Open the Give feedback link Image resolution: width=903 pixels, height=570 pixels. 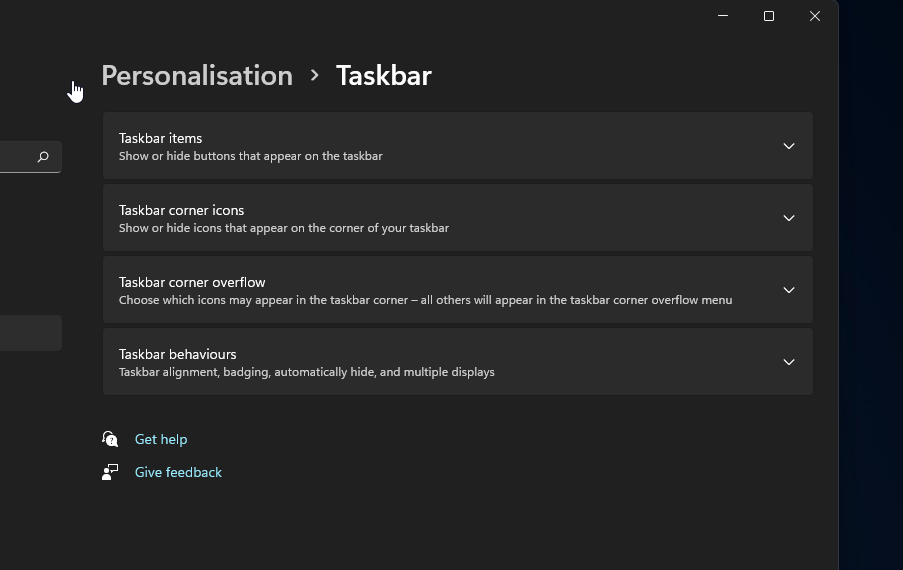pyautogui.click(x=178, y=472)
